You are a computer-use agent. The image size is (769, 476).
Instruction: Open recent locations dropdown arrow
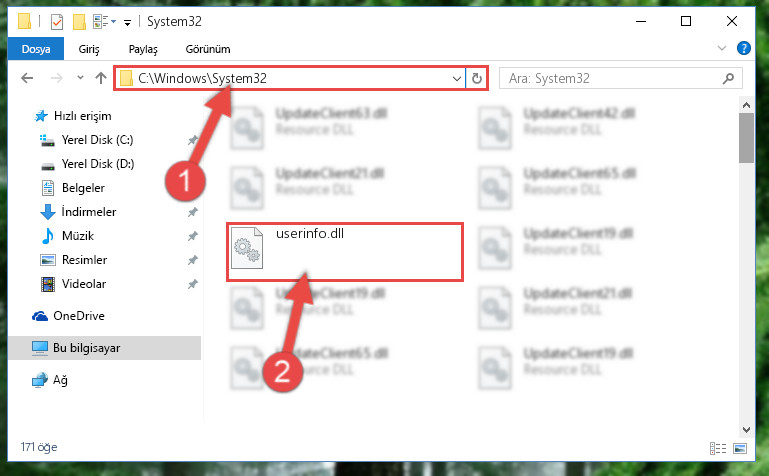[x=80, y=77]
